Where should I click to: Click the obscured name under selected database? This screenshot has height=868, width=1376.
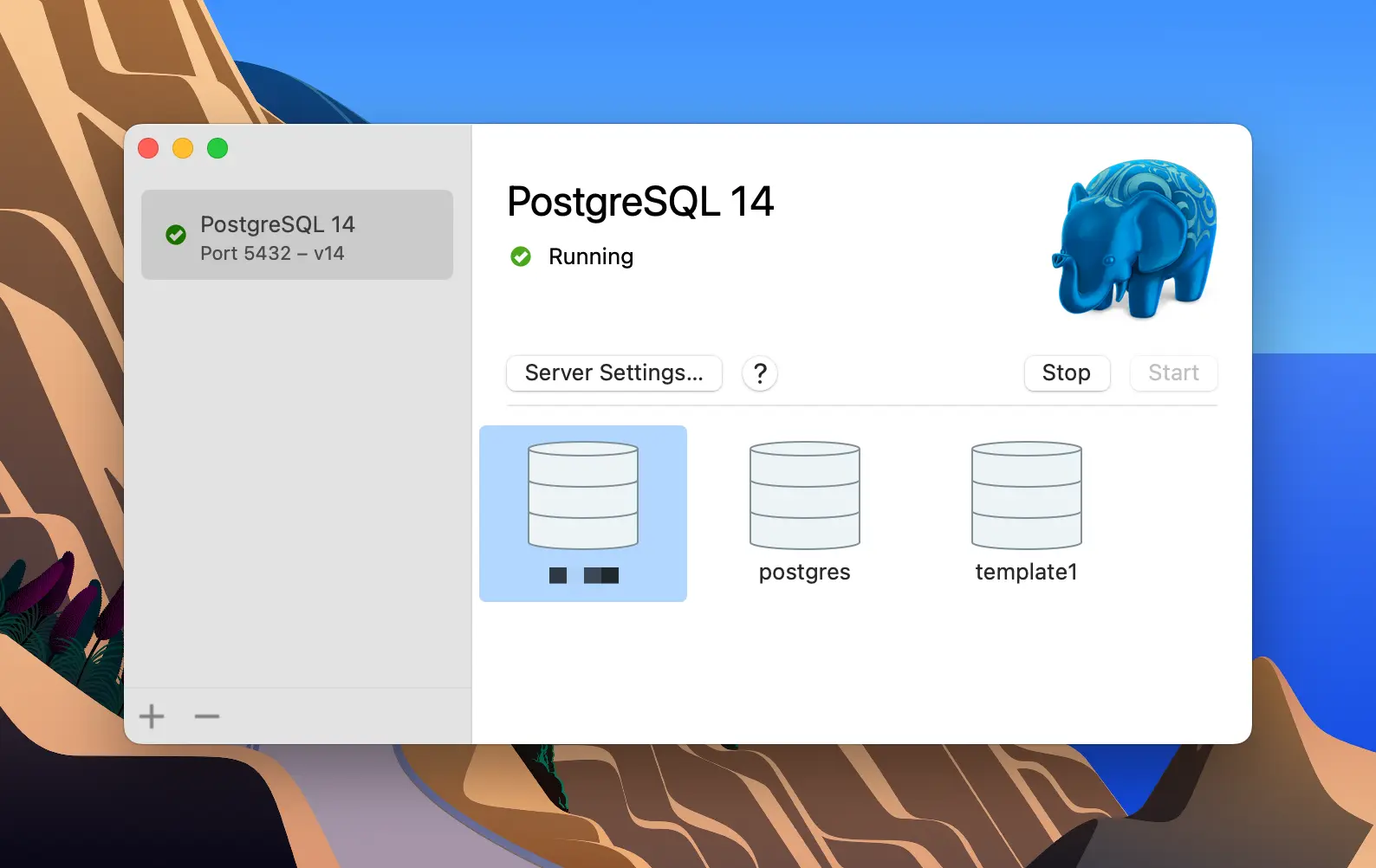(x=583, y=575)
